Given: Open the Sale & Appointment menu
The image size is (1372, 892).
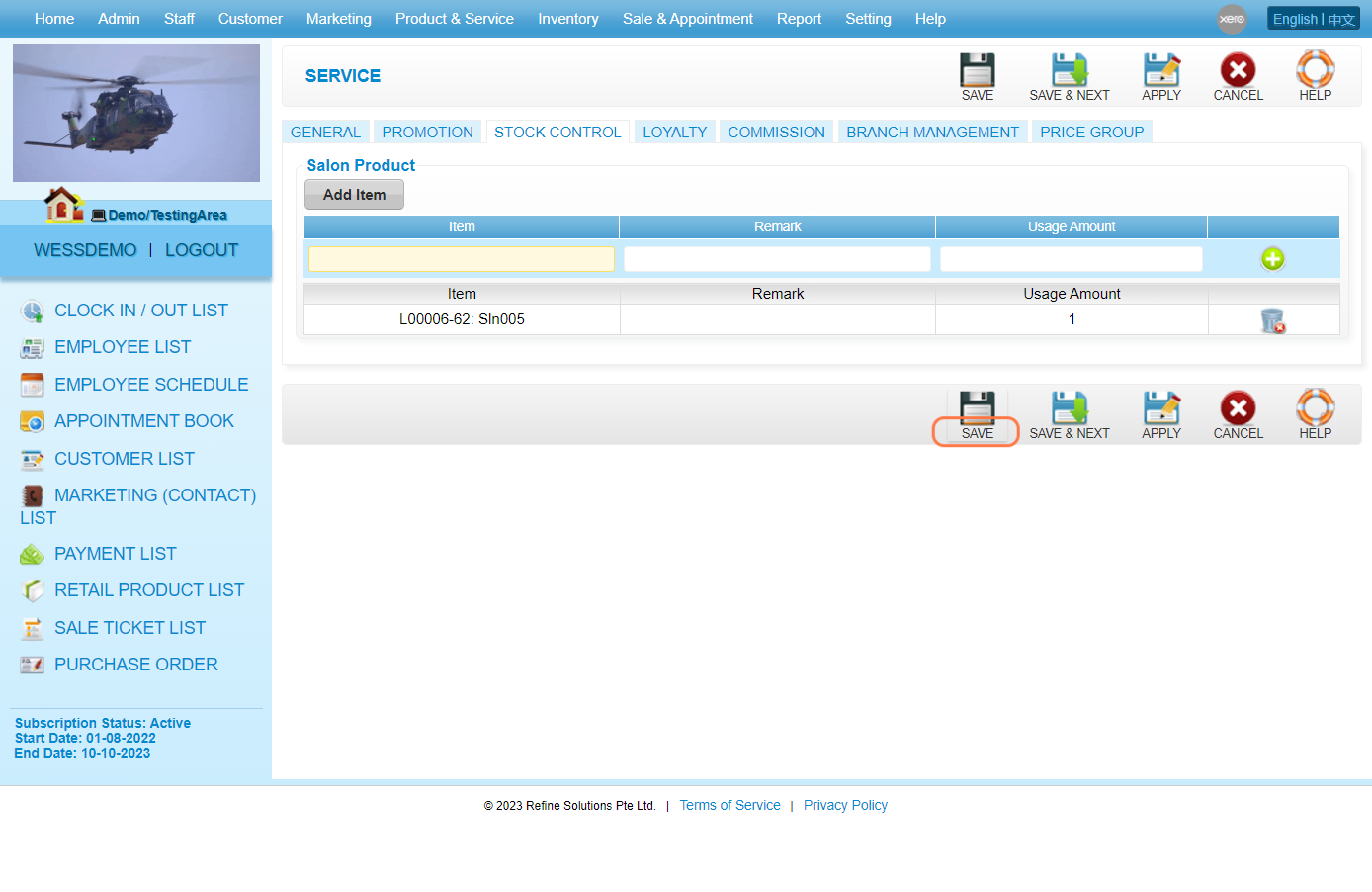Looking at the screenshot, I should point(688,19).
